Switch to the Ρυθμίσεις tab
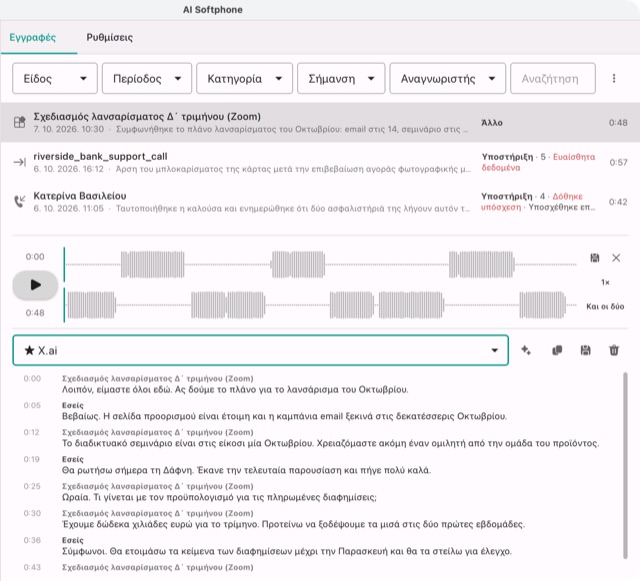 coord(109,38)
